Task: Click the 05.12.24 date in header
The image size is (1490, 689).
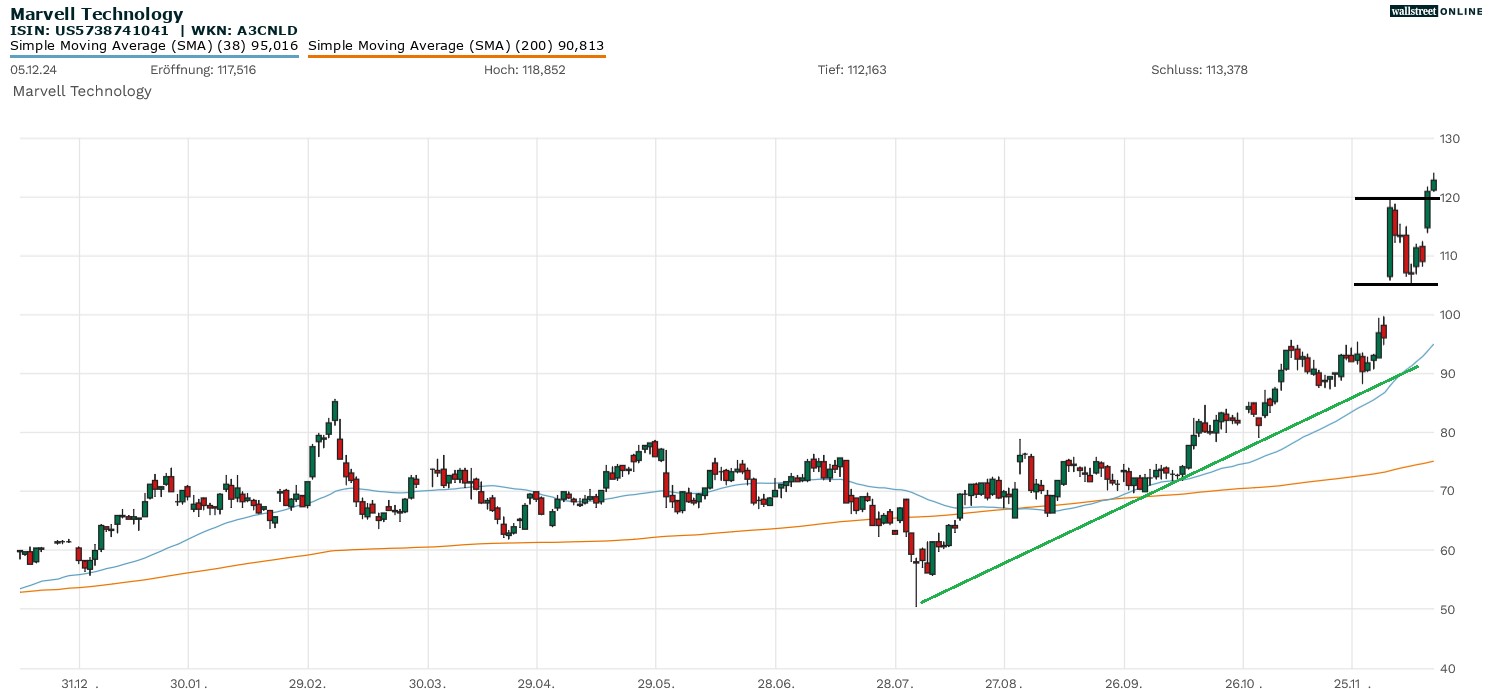Action: pyautogui.click(x=33, y=70)
